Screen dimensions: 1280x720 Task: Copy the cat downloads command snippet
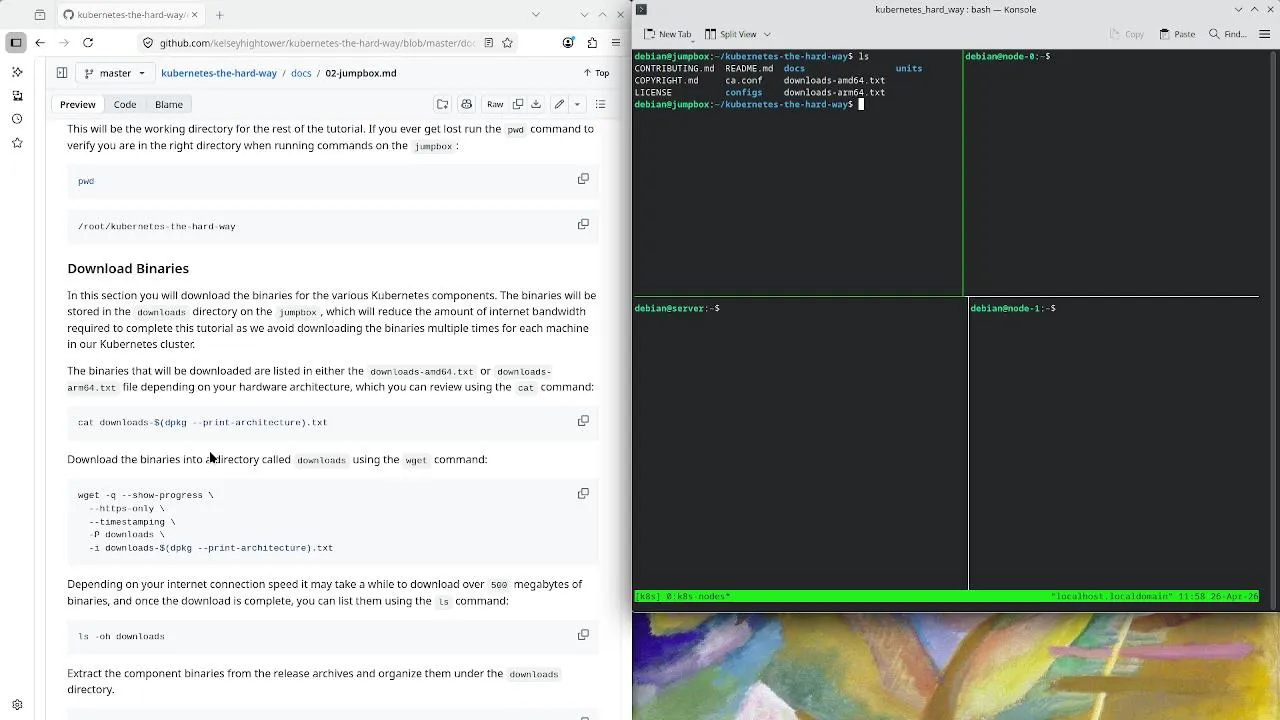tap(583, 421)
